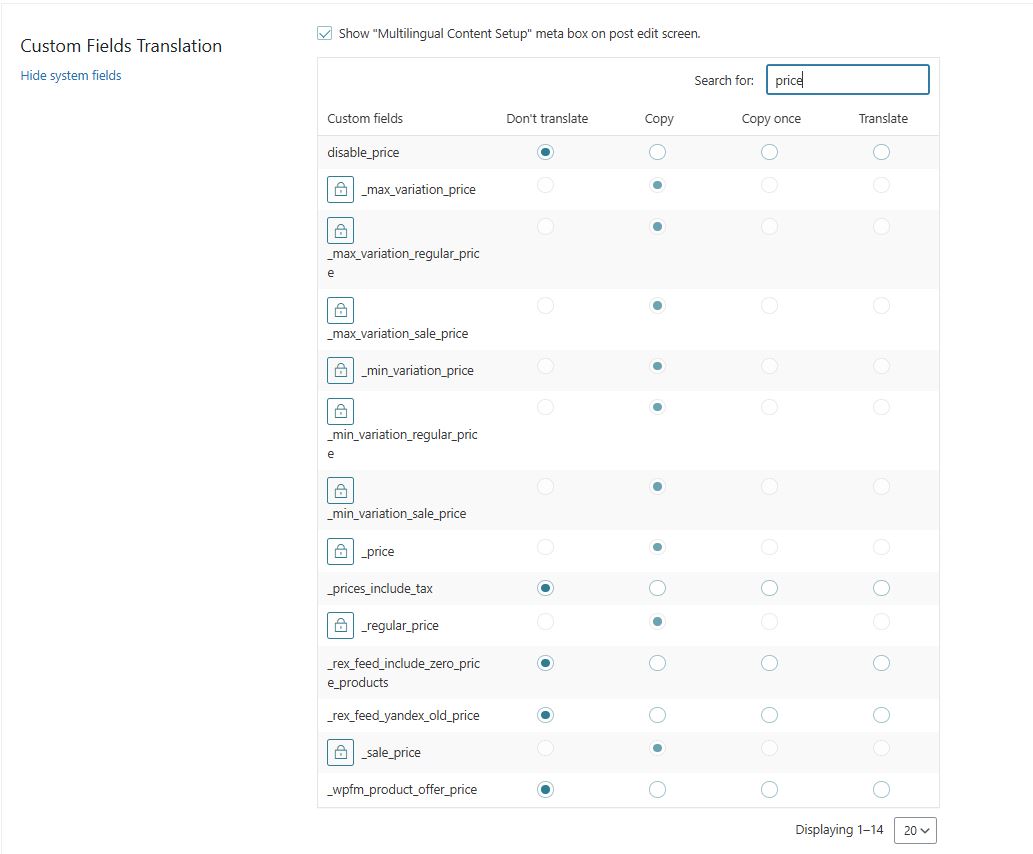Select Don't translate for _prices_include_tax
This screenshot has height=854, width=1033.
pos(545,588)
